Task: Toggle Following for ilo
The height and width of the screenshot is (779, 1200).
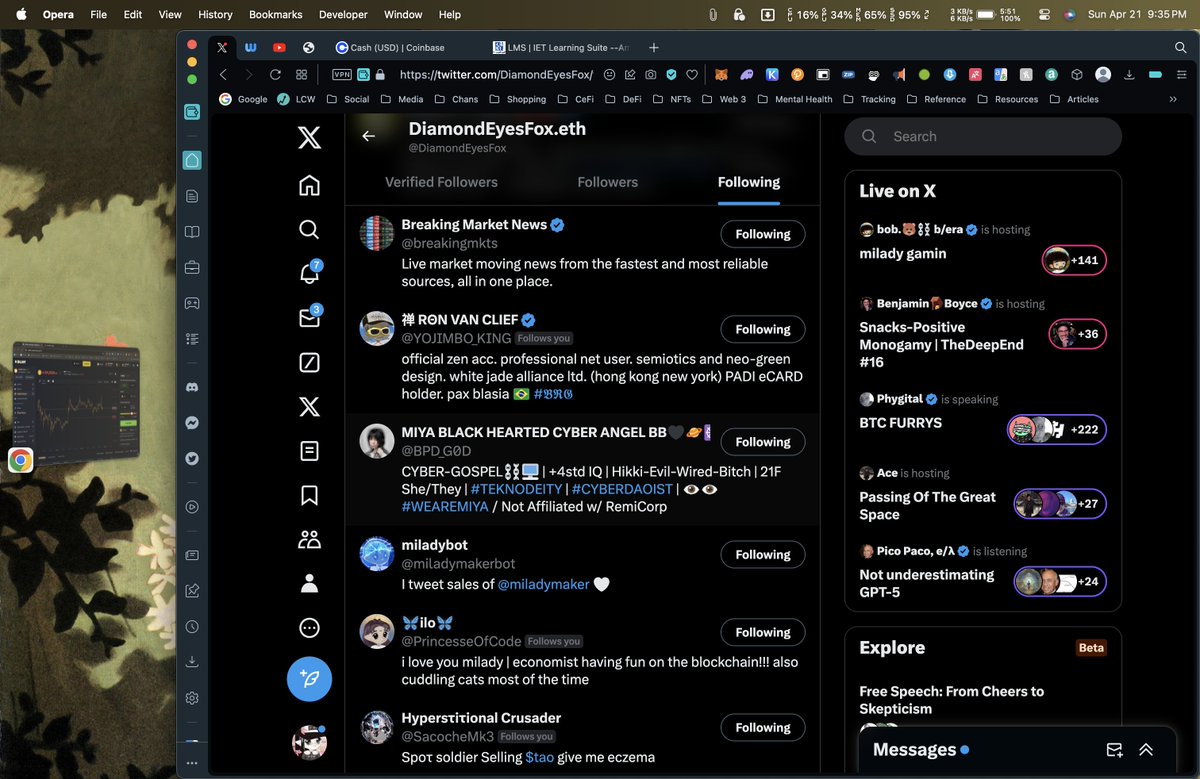Action: coord(763,632)
